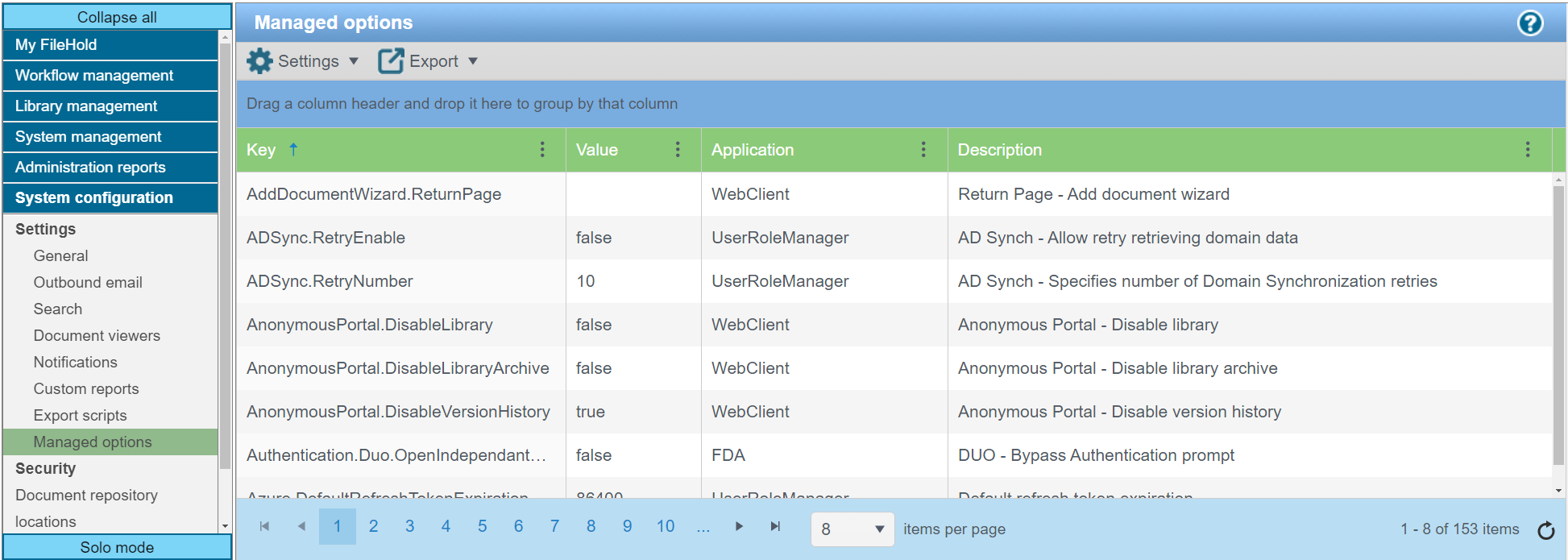Click the Export arrow icon

[391, 61]
